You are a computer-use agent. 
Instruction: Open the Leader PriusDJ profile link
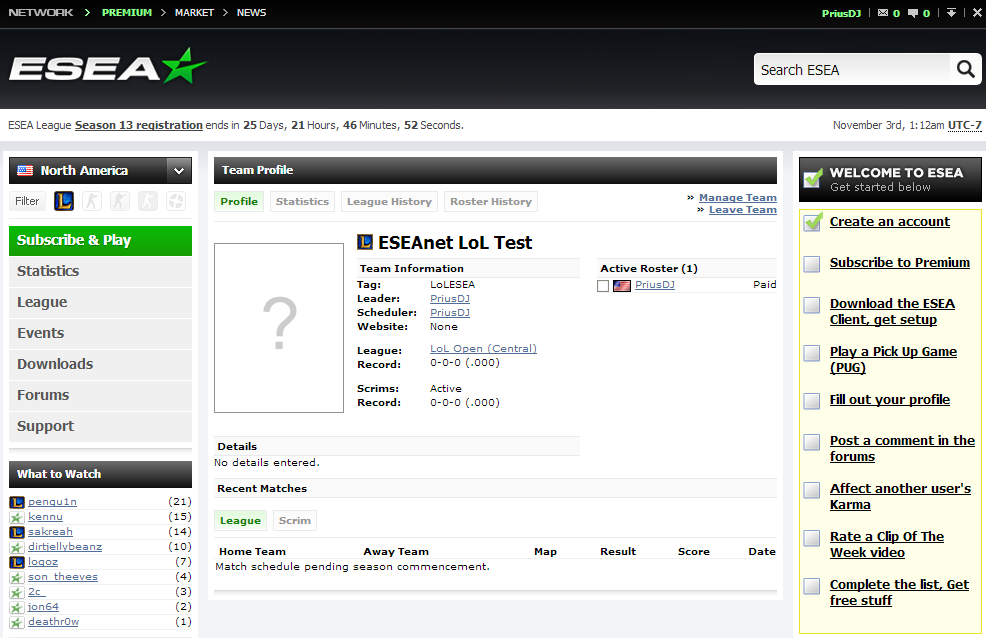coord(450,299)
